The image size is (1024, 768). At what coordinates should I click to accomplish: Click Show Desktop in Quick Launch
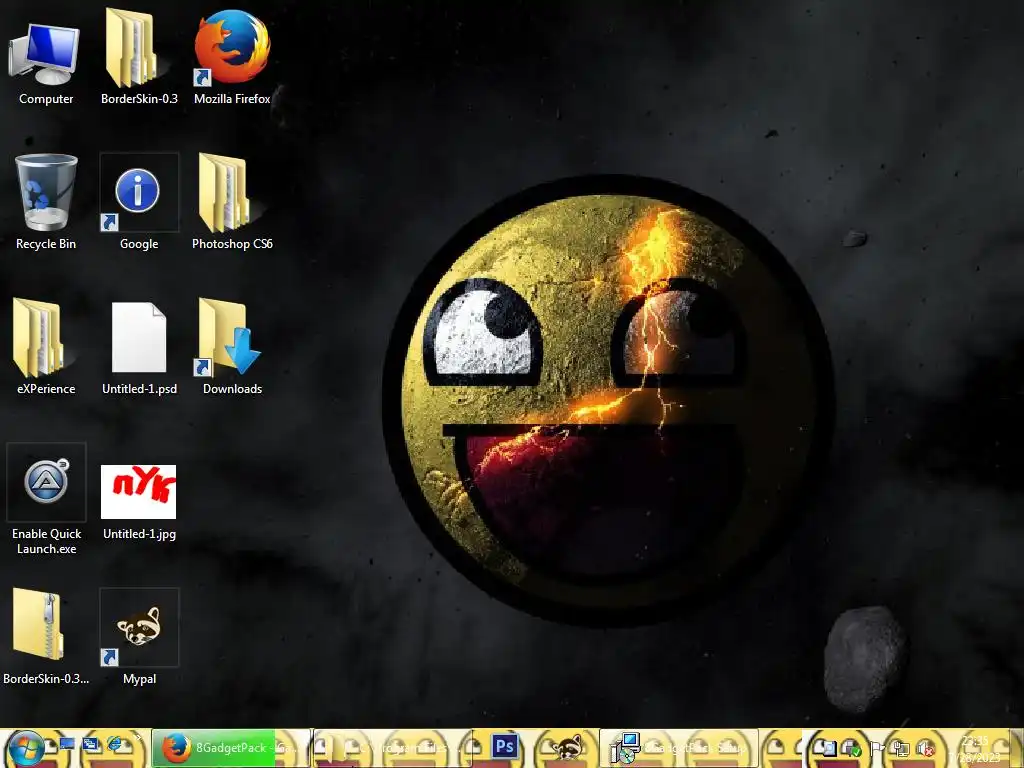[67, 744]
